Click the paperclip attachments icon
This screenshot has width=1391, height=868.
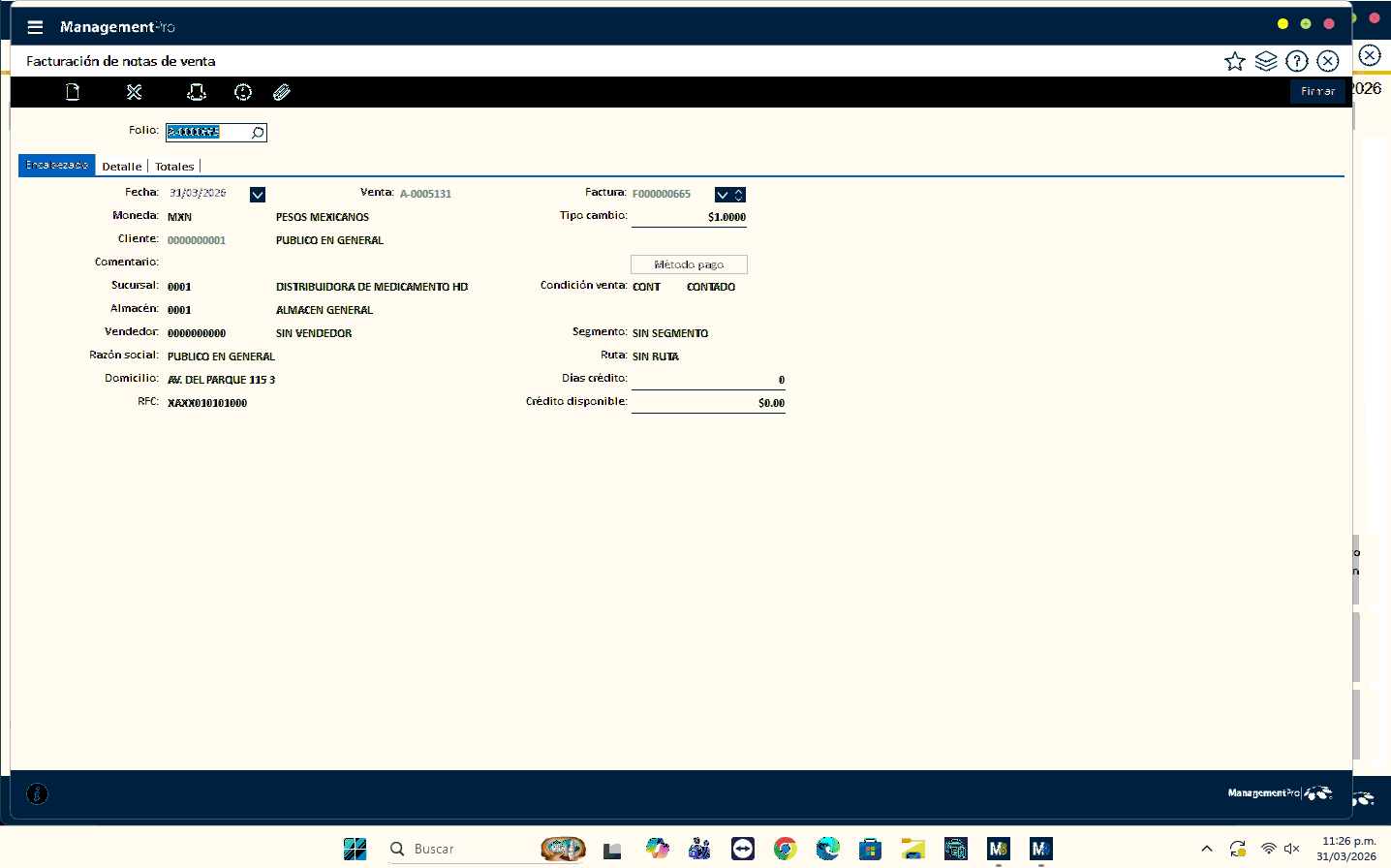click(x=282, y=92)
